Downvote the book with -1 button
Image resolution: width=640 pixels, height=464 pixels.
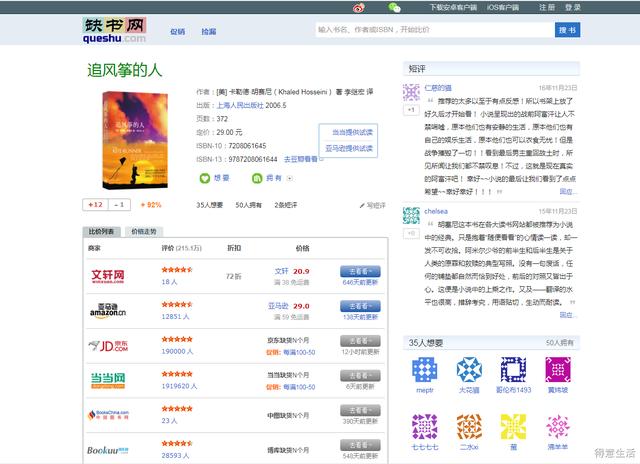click(x=119, y=204)
